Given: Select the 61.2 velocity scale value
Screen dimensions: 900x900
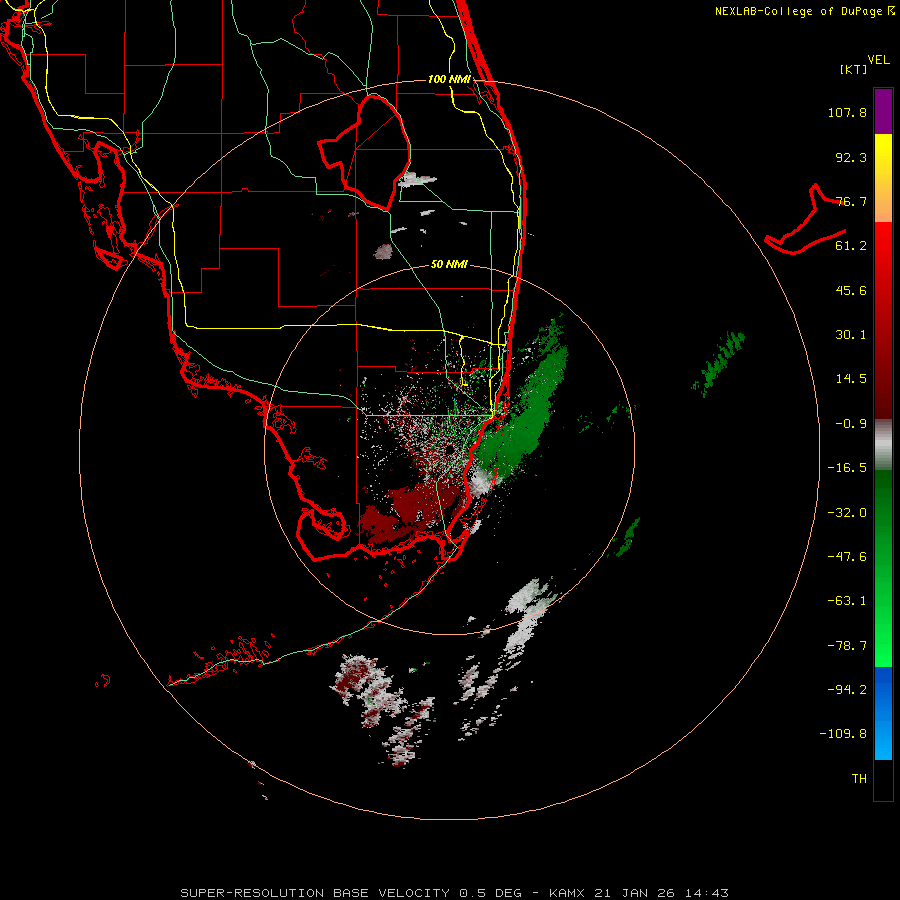Looking at the screenshot, I should click(851, 246).
